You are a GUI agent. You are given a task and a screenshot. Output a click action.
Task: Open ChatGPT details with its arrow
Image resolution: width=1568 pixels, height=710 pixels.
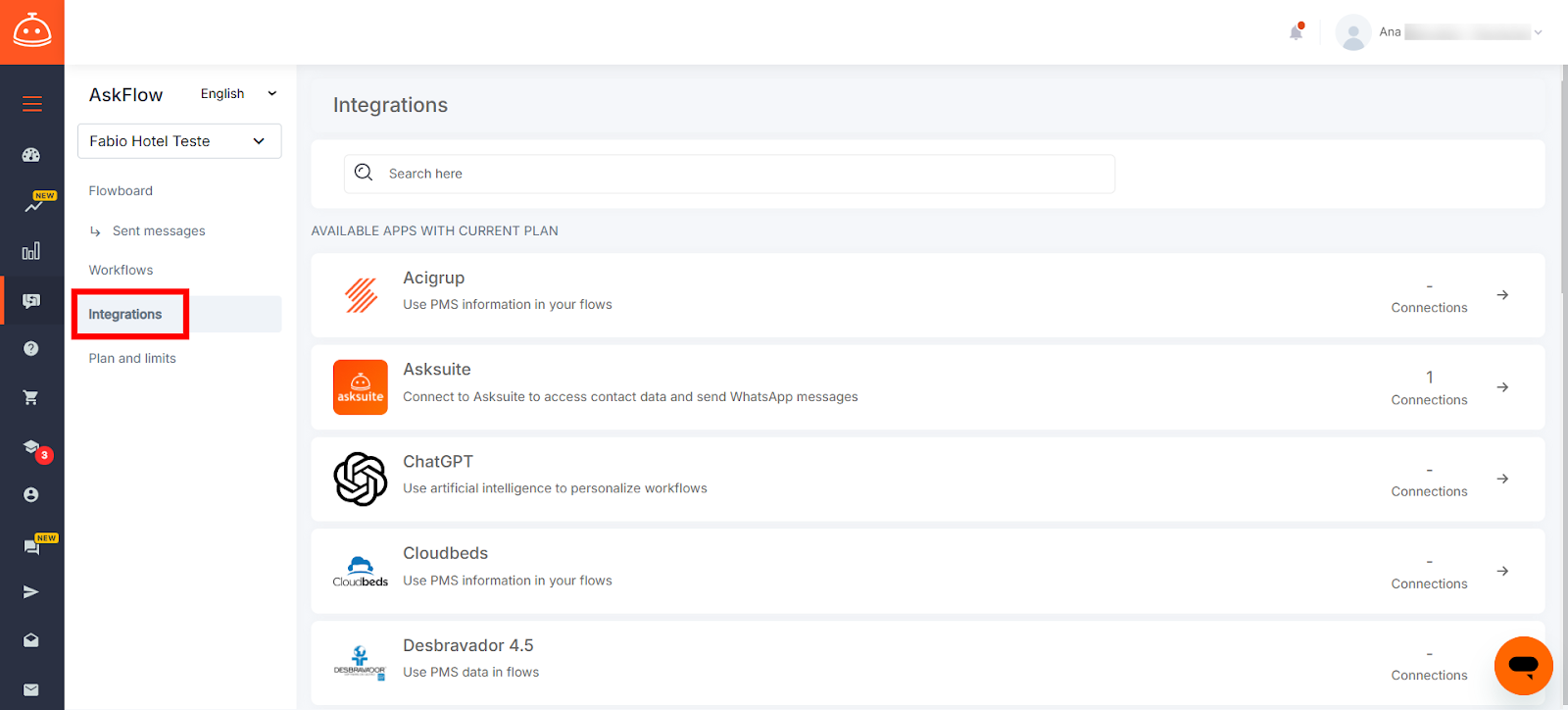click(1502, 479)
